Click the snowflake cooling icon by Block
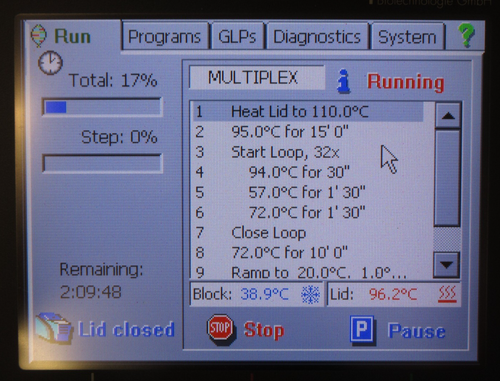Screen dimensions: 500x381 310,294
